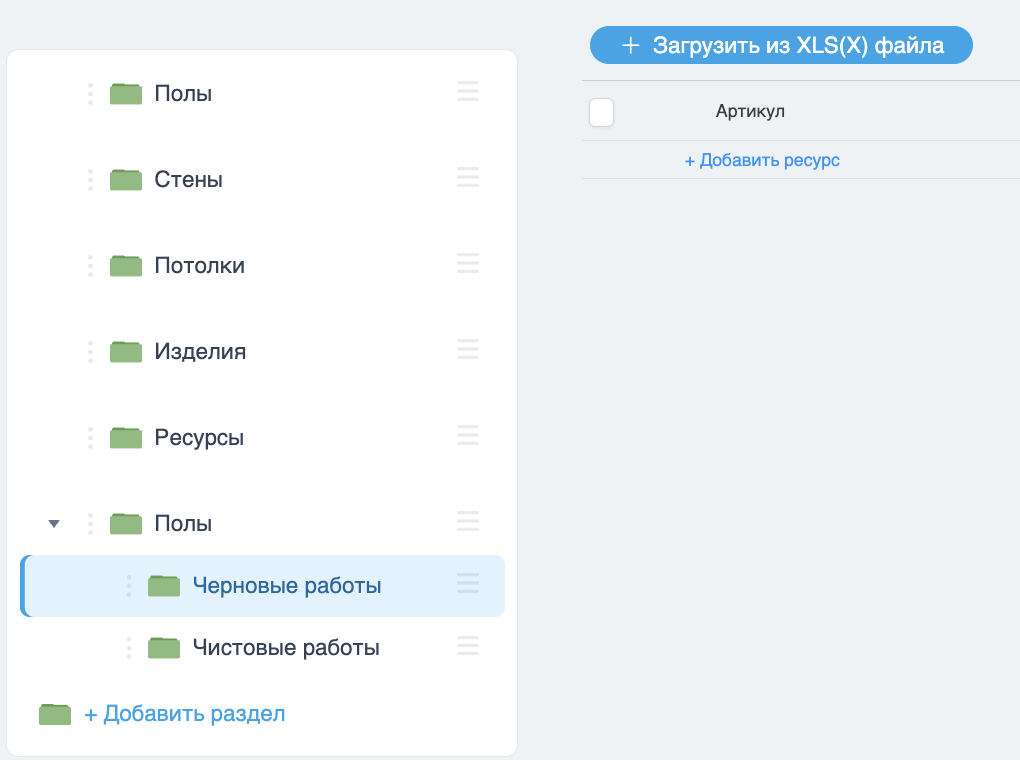Click the drag handle dots beside Изделия
Screen dimensions: 1020x760
pyautogui.click(x=90, y=351)
